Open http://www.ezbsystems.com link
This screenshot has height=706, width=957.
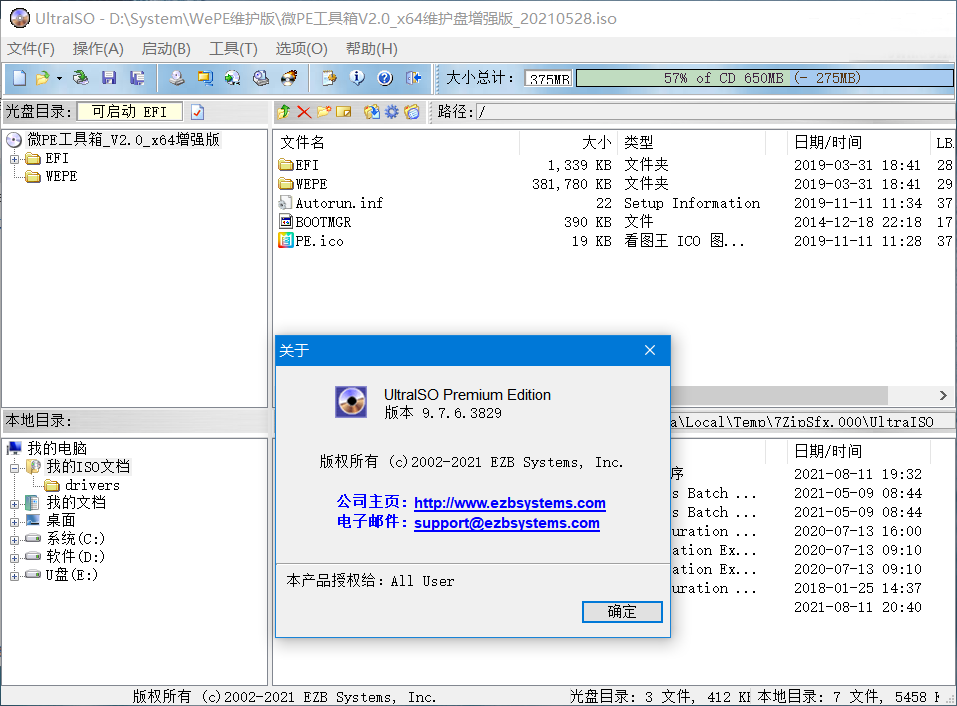click(x=510, y=503)
